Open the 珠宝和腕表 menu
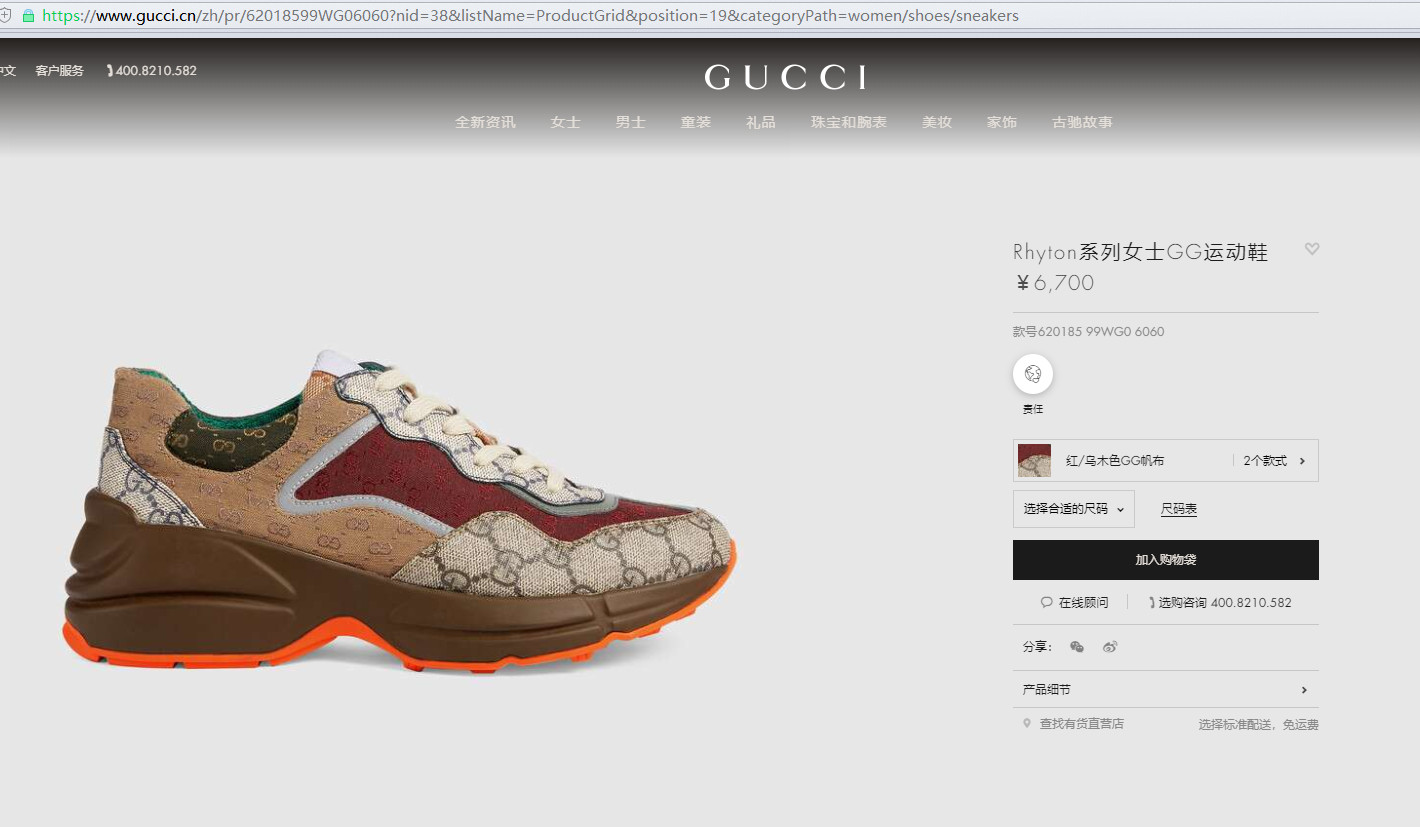This screenshot has height=827, width=1420. pyautogui.click(x=849, y=122)
